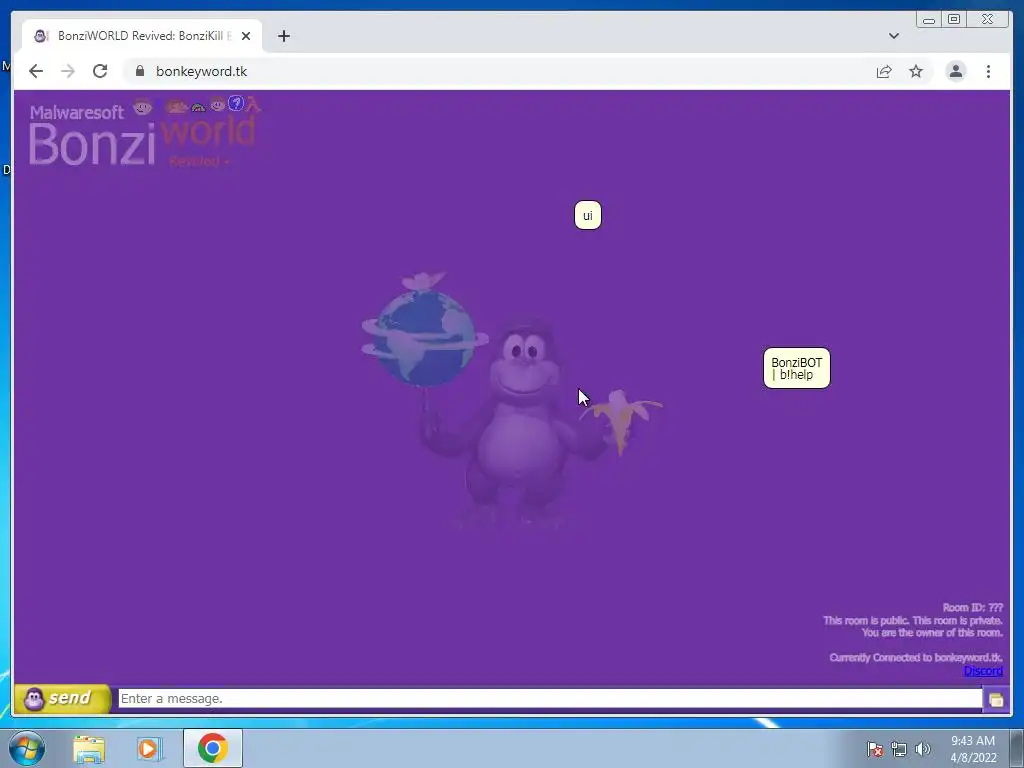Minimize the Chrome window
Screen dimensions: 1024x768
(929, 20)
